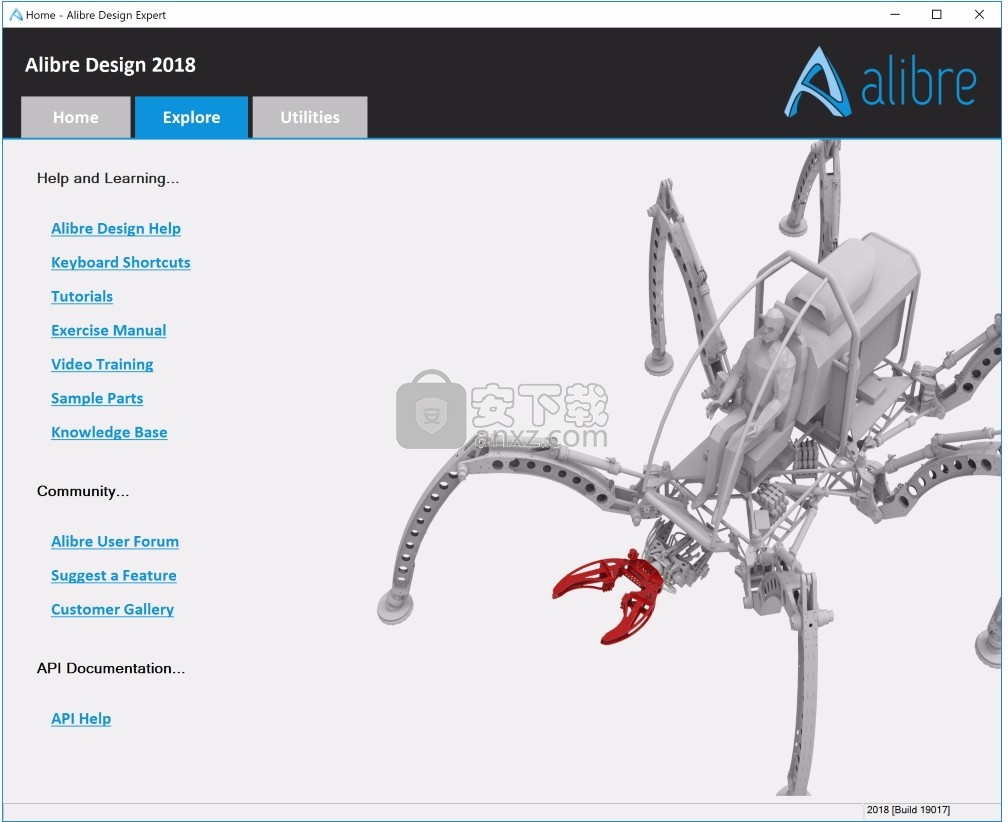Image resolution: width=1008 pixels, height=822 pixels.
Task: Select the Explore tab
Action: 191,117
